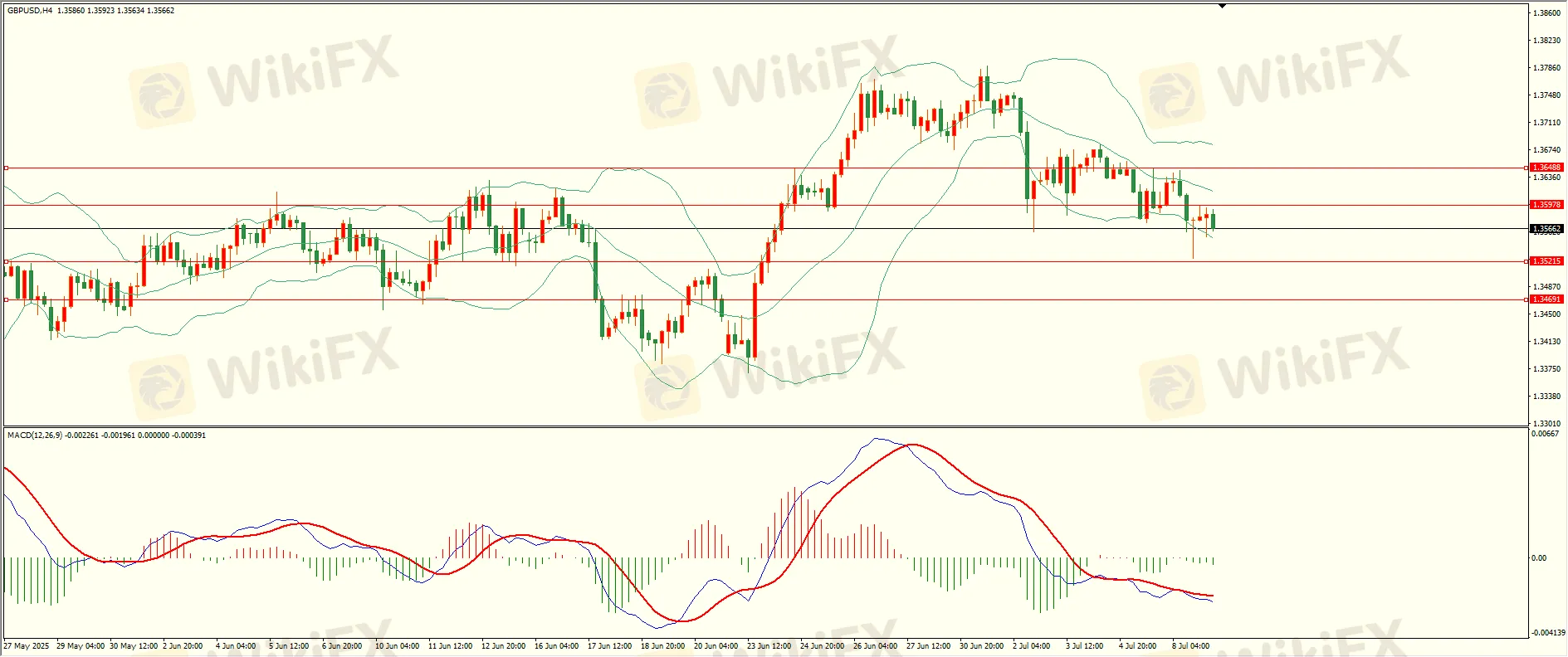Image resolution: width=1568 pixels, height=657 pixels.
Task: Click the 1.37480 price axis label
Action: (x=1546, y=95)
